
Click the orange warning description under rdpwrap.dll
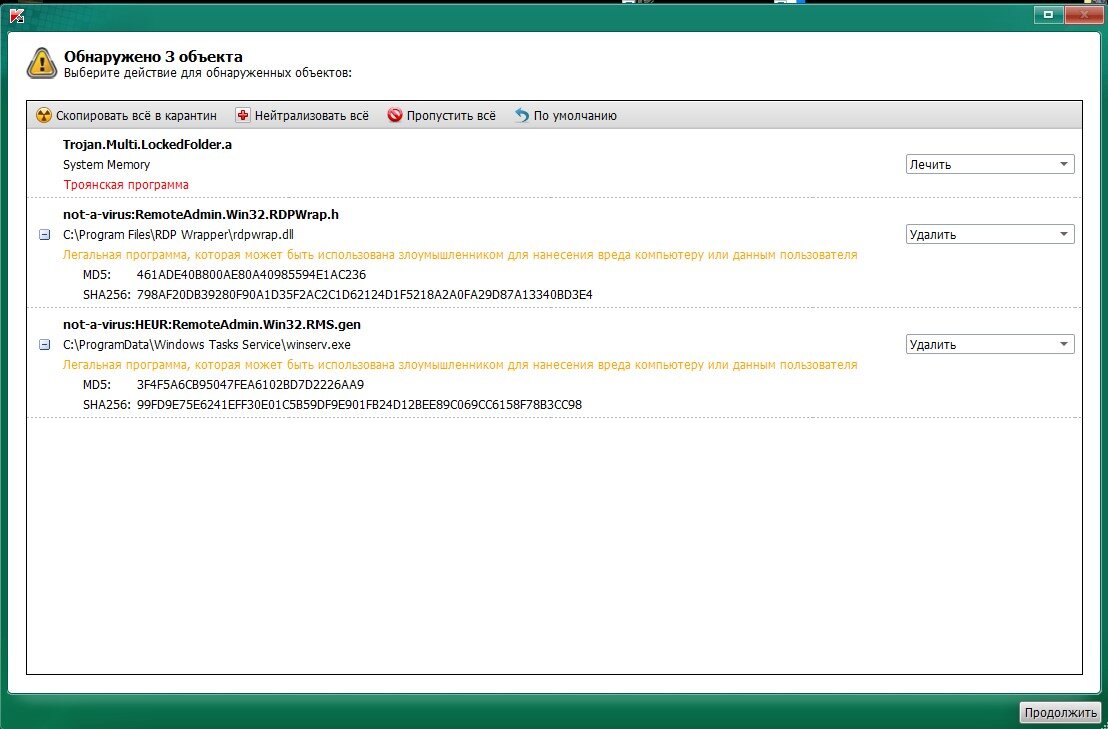click(x=460, y=255)
